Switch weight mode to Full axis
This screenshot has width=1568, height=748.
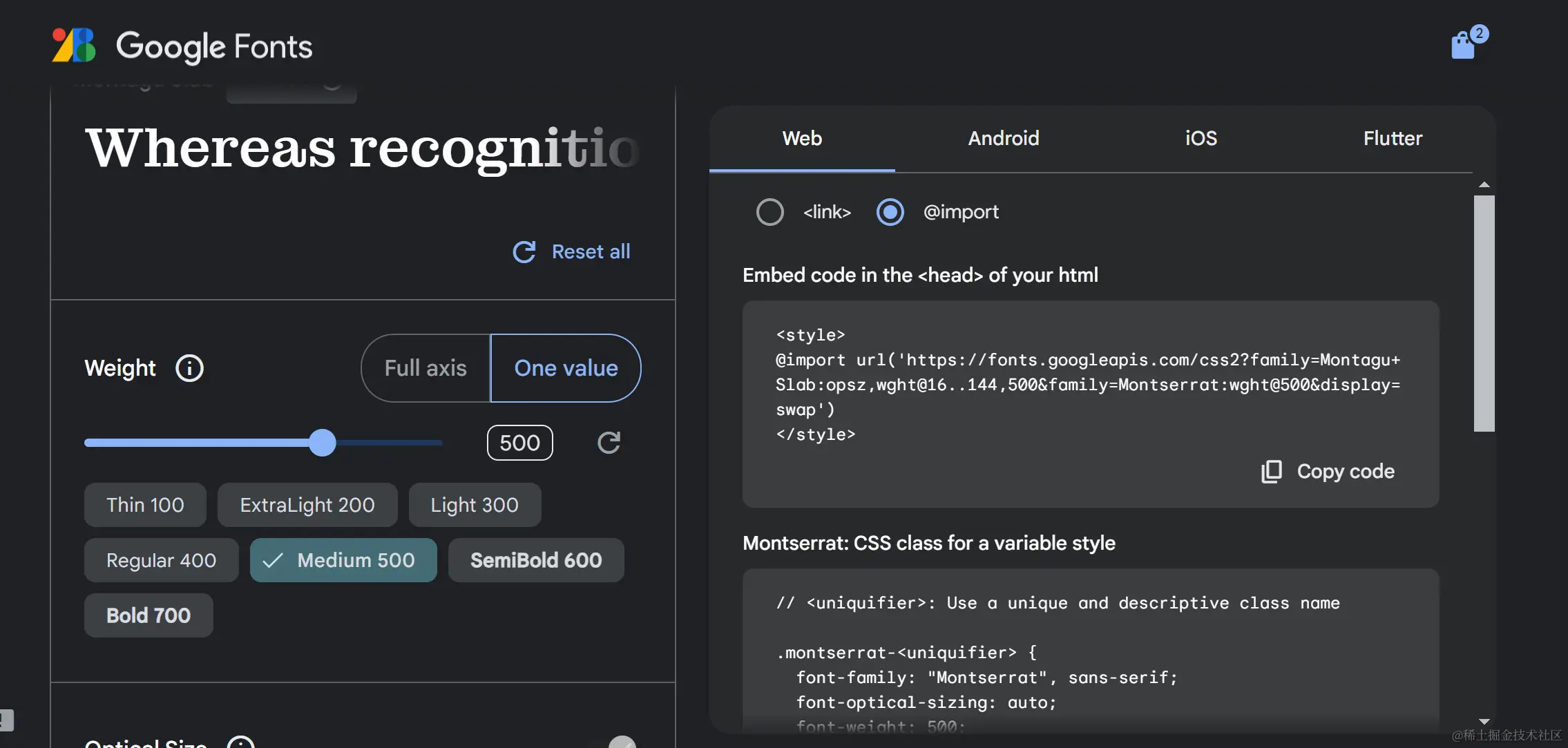tap(426, 368)
